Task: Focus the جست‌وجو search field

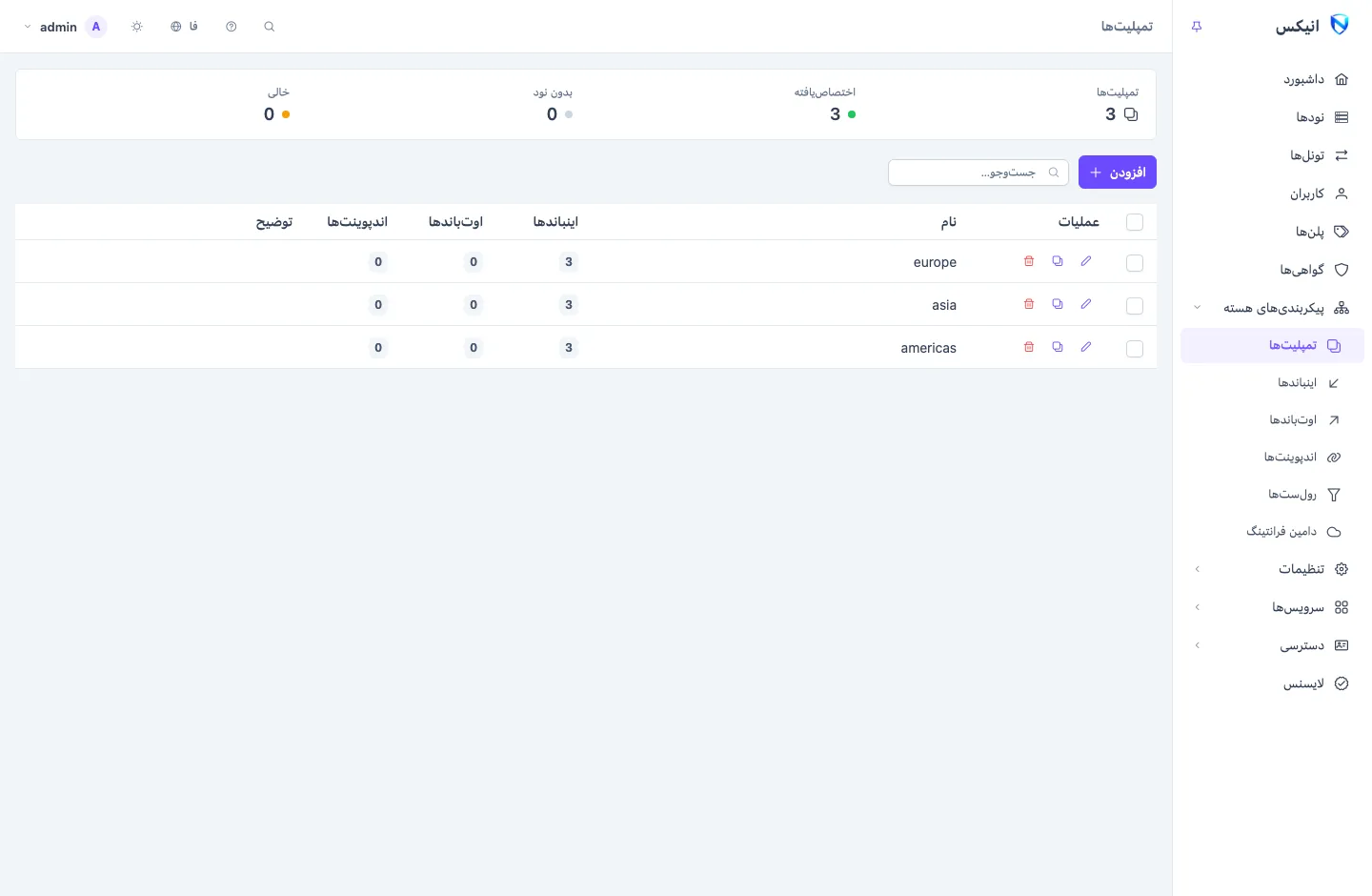Action: coord(979,173)
